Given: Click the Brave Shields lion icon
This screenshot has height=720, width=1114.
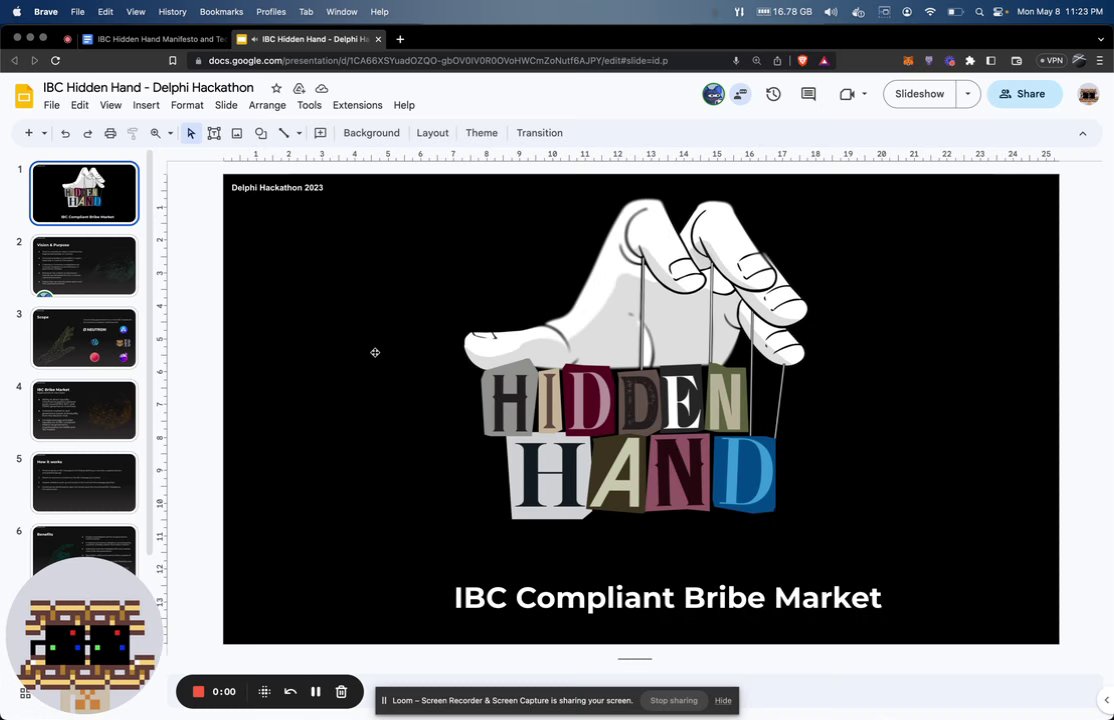Looking at the screenshot, I should 803,60.
